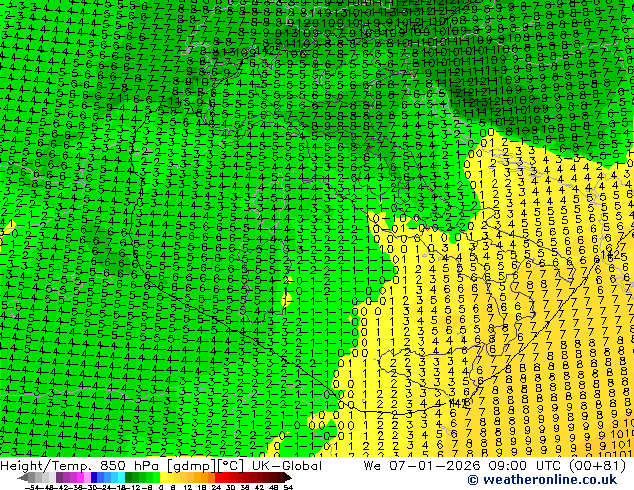
Task: Click the copyright symbol before weatheronline
Action: tap(473, 480)
